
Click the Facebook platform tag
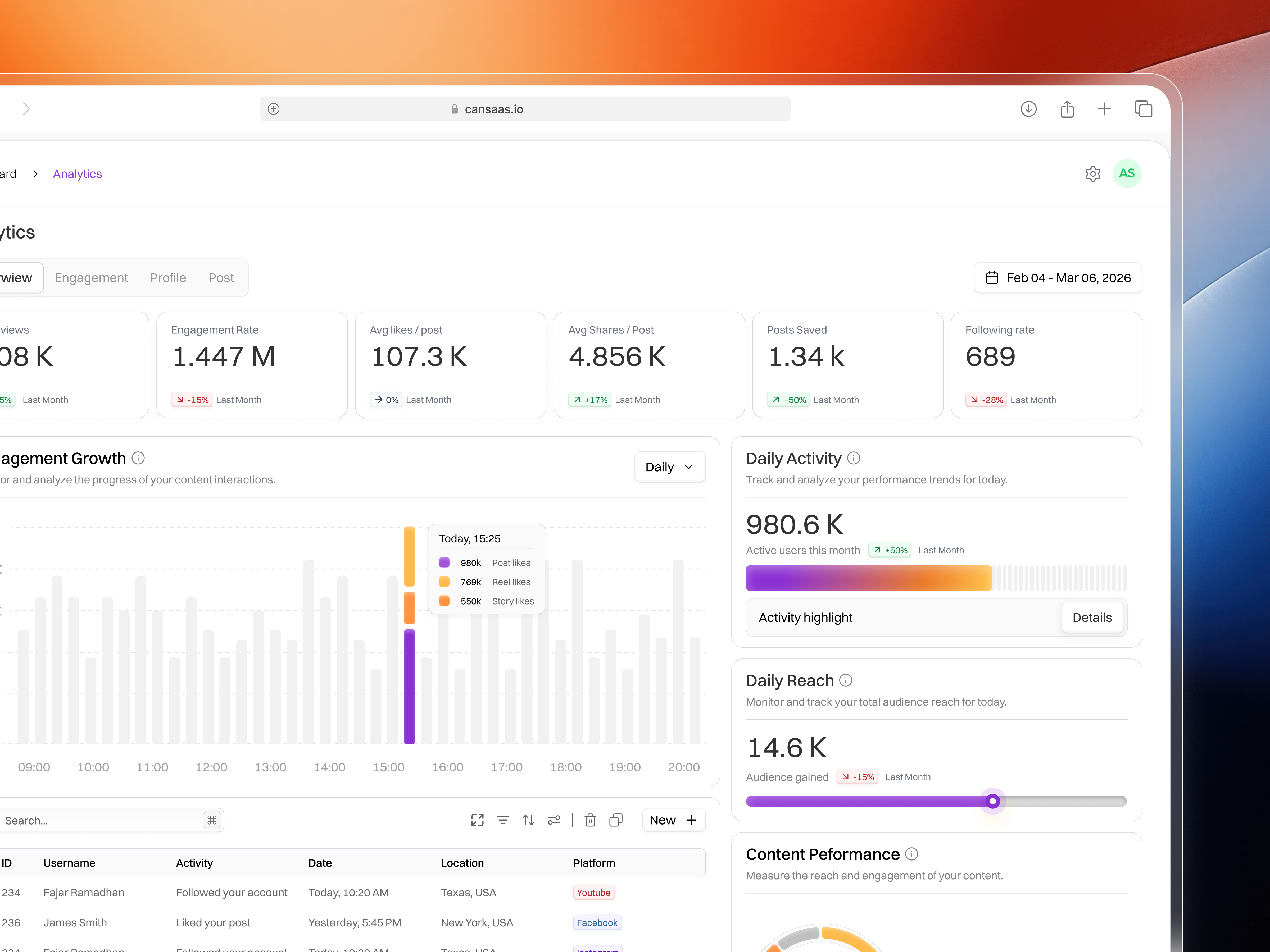pos(597,923)
